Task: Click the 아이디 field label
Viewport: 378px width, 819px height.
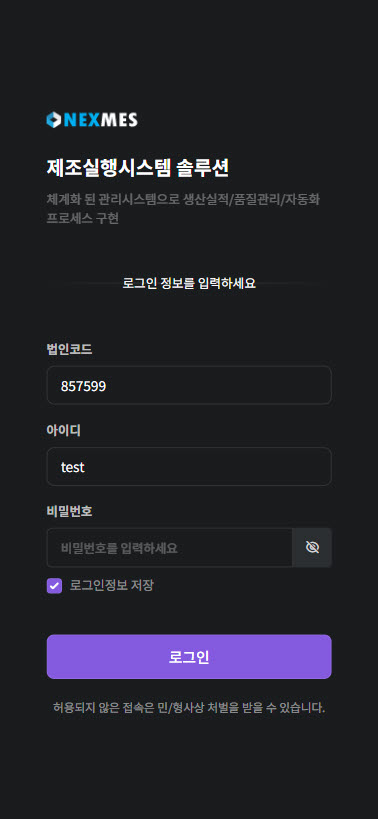Action: (64, 430)
